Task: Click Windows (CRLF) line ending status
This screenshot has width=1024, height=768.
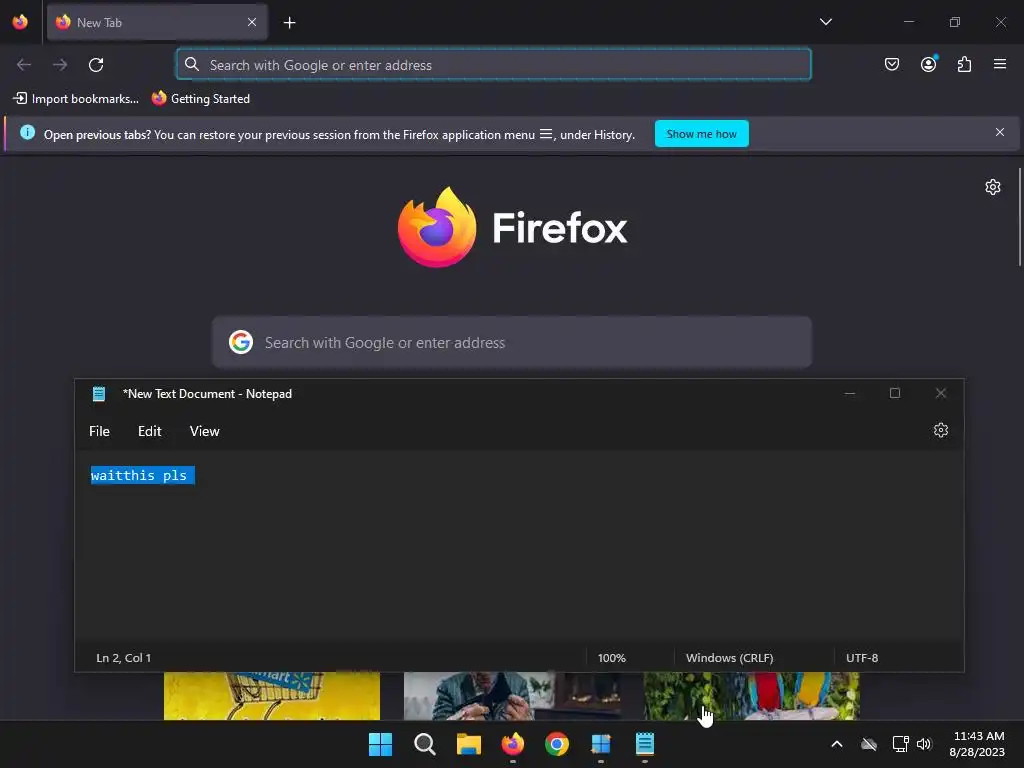Action: pyautogui.click(x=729, y=658)
